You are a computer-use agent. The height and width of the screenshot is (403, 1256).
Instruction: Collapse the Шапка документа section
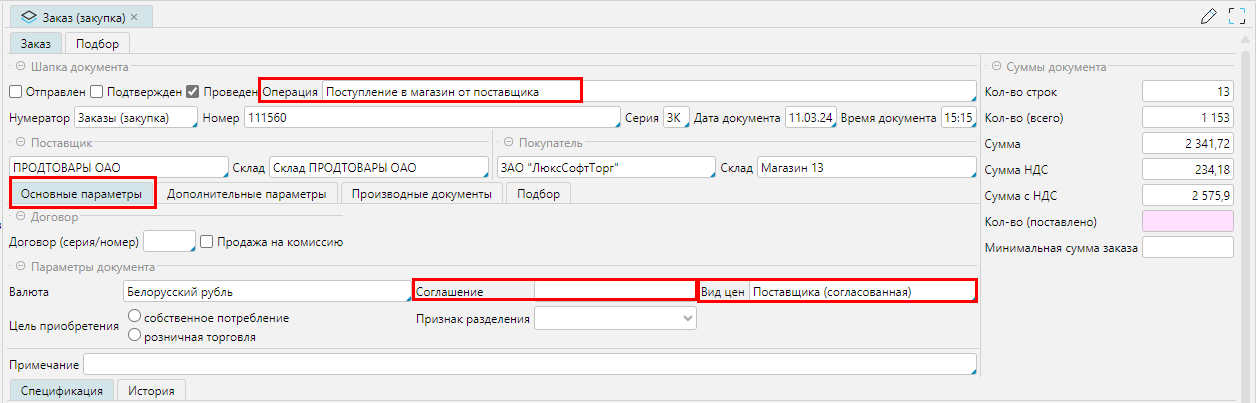click(20, 67)
